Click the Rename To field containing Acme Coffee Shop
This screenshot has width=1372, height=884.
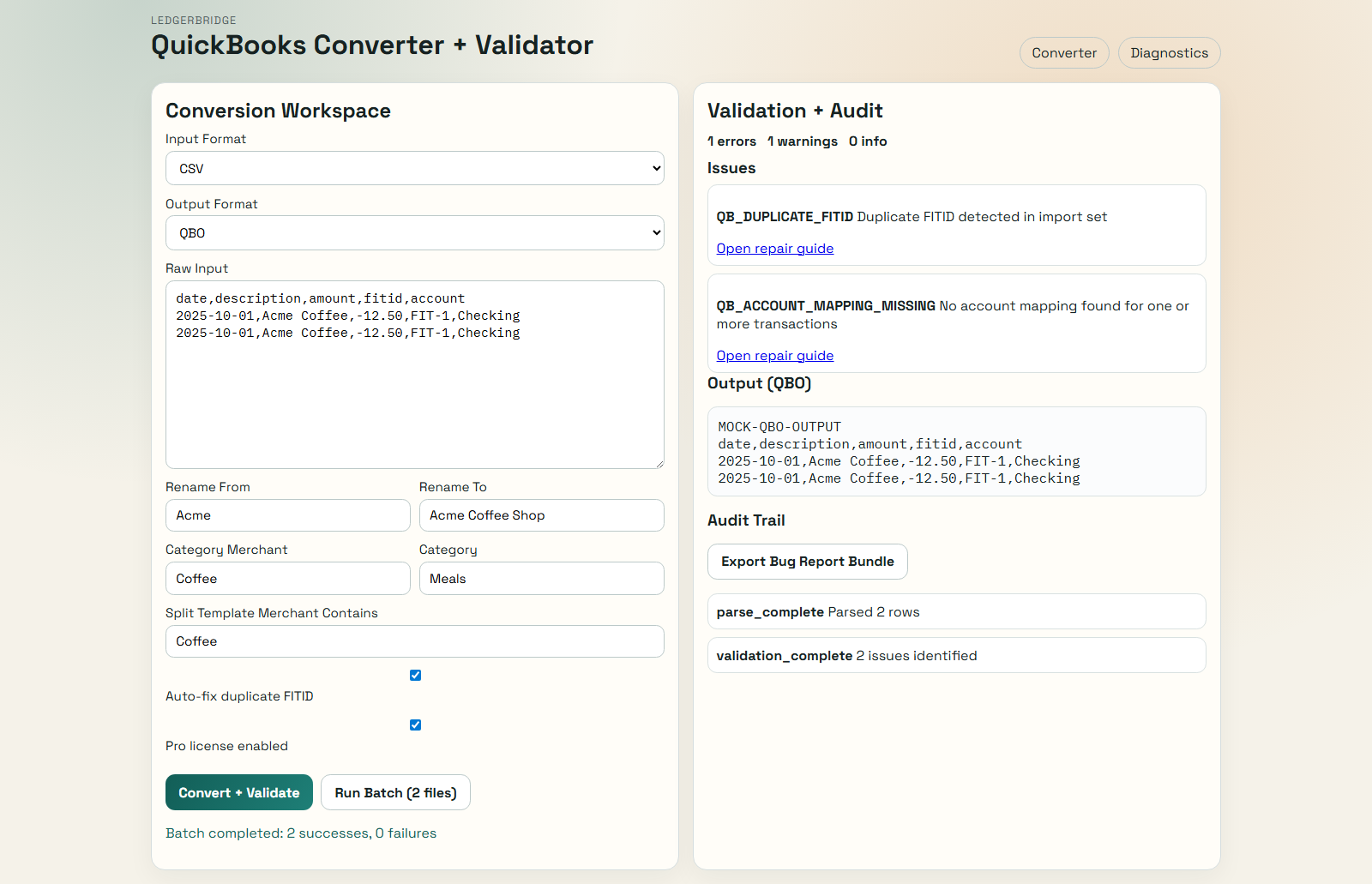point(541,514)
